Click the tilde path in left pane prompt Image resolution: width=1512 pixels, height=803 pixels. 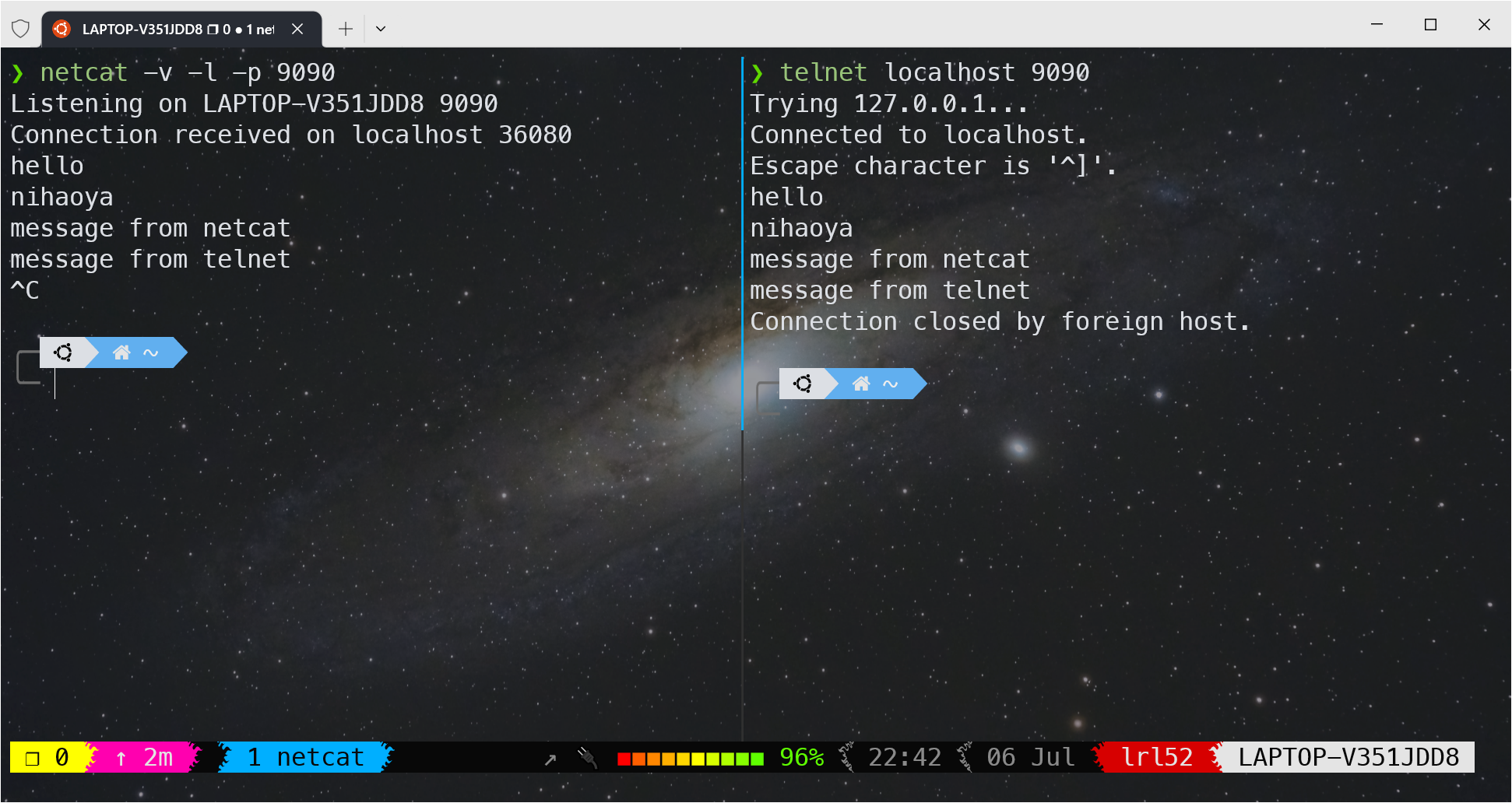click(x=151, y=353)
